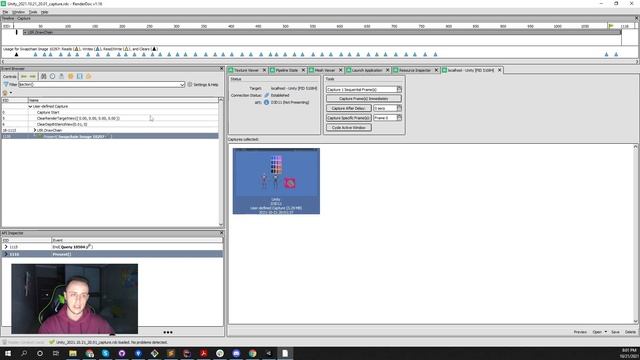Select the ClearDepthStencilView event row
This screenshot has width=640, height=360.
[x=110, y=124]
